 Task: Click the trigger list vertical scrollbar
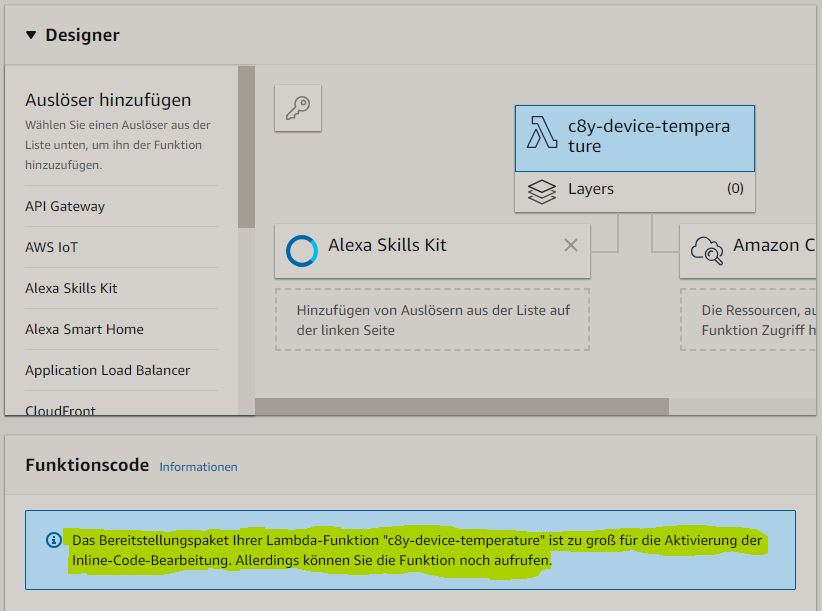[246, 145]
